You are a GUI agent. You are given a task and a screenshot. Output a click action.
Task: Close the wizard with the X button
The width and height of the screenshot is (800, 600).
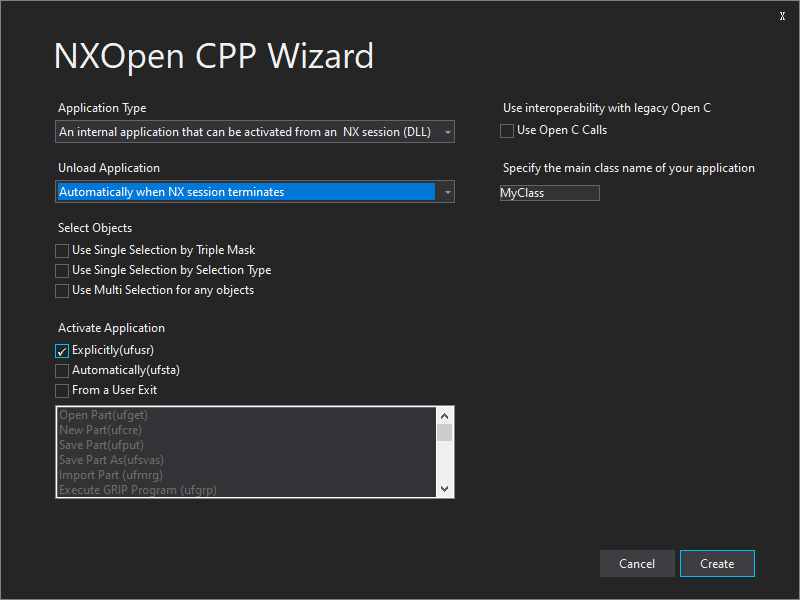tap(782, 16)
